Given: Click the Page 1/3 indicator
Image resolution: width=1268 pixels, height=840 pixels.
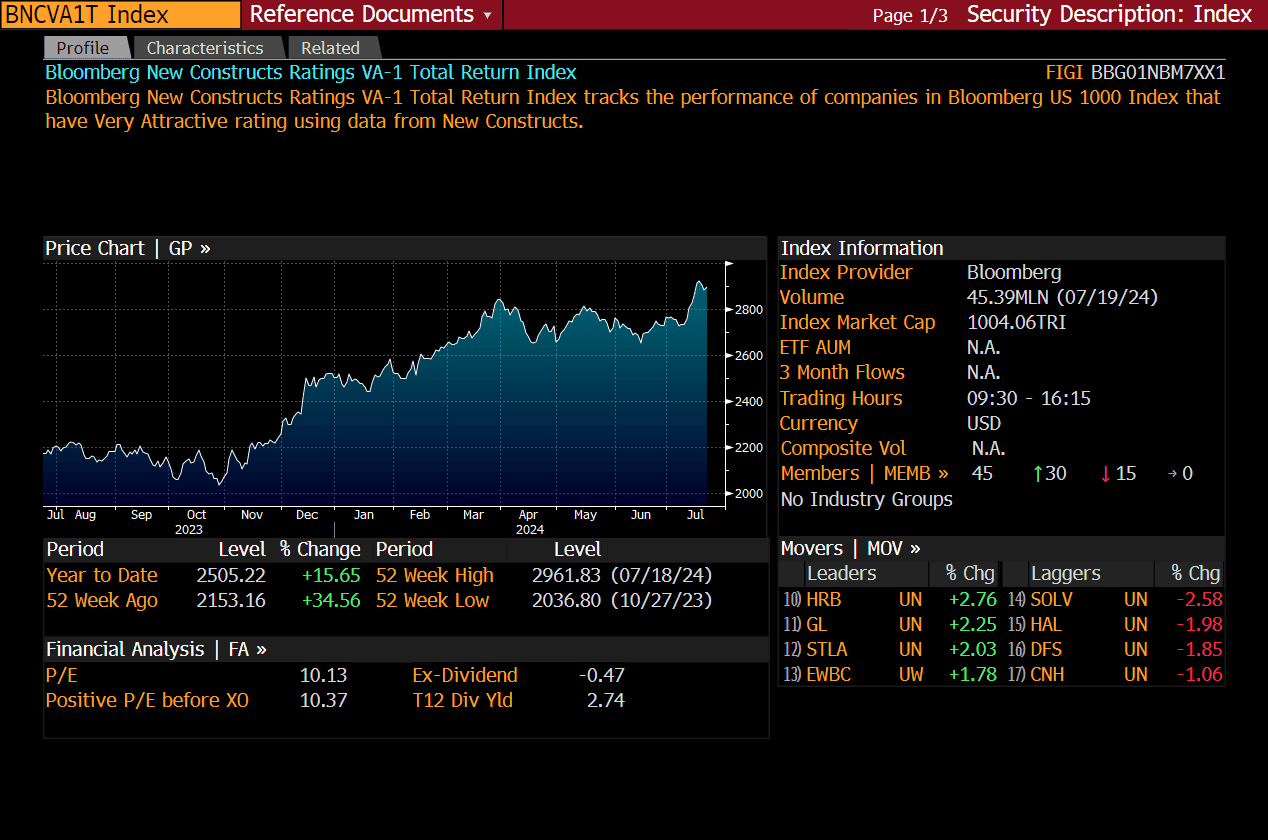Looking at the screenshot, I should (x=910, y=15).
